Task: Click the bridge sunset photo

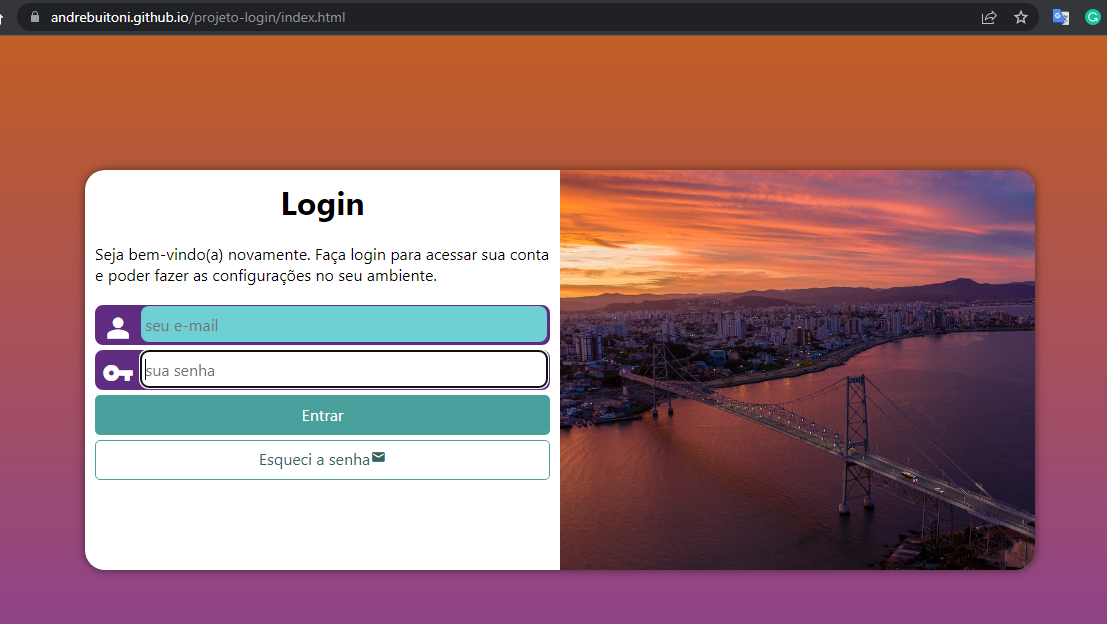Action: coord(798,370)
